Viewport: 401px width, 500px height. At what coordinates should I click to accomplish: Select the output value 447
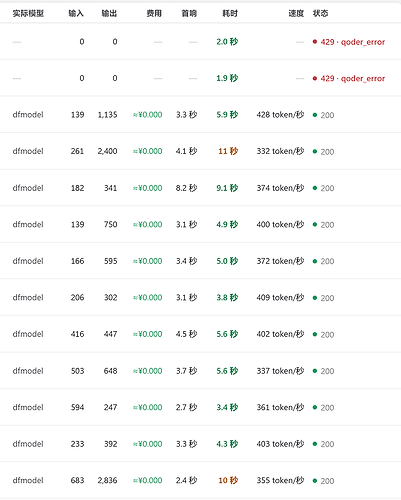click(x=111, y=334)
